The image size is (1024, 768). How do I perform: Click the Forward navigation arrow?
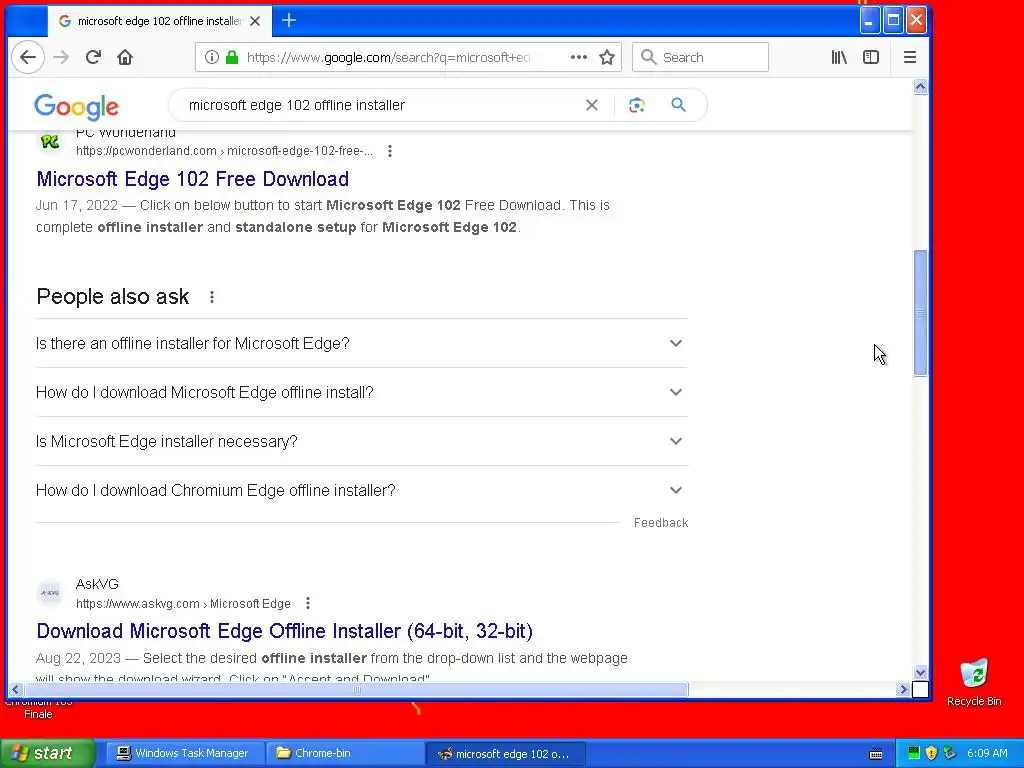(x=61, y=57)
